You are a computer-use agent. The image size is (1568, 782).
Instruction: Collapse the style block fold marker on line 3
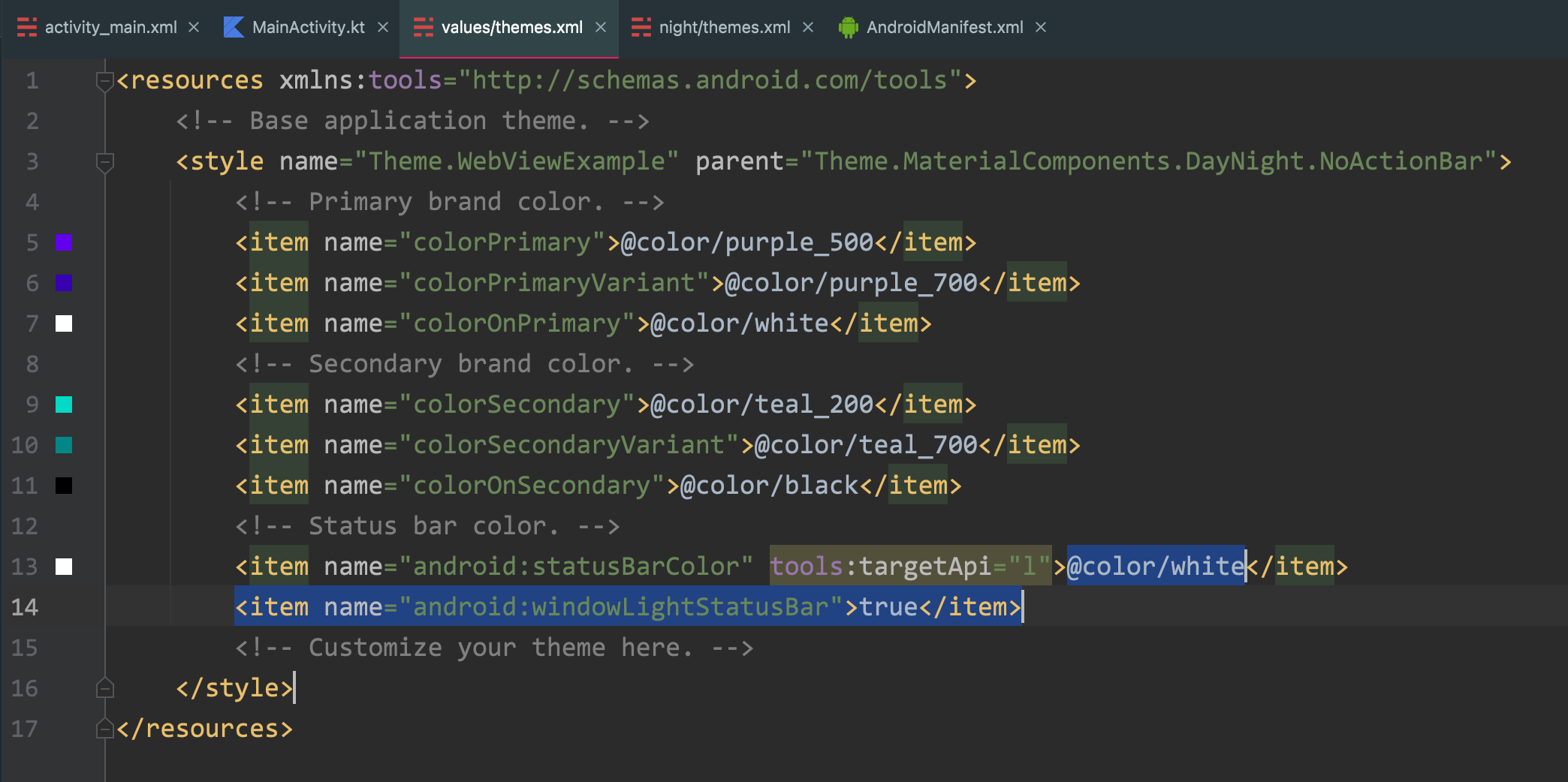(104, 161)
